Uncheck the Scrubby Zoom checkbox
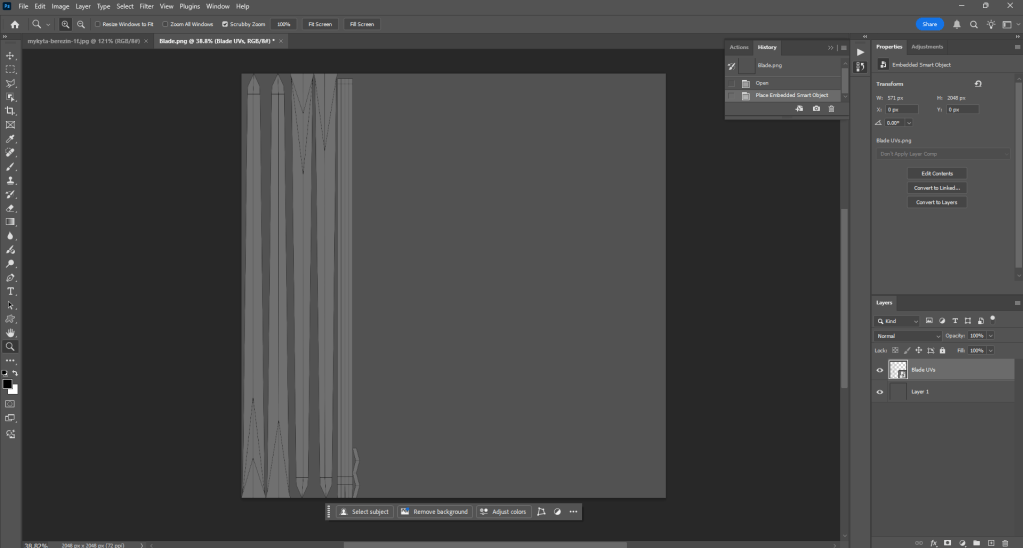 [224, 23]
